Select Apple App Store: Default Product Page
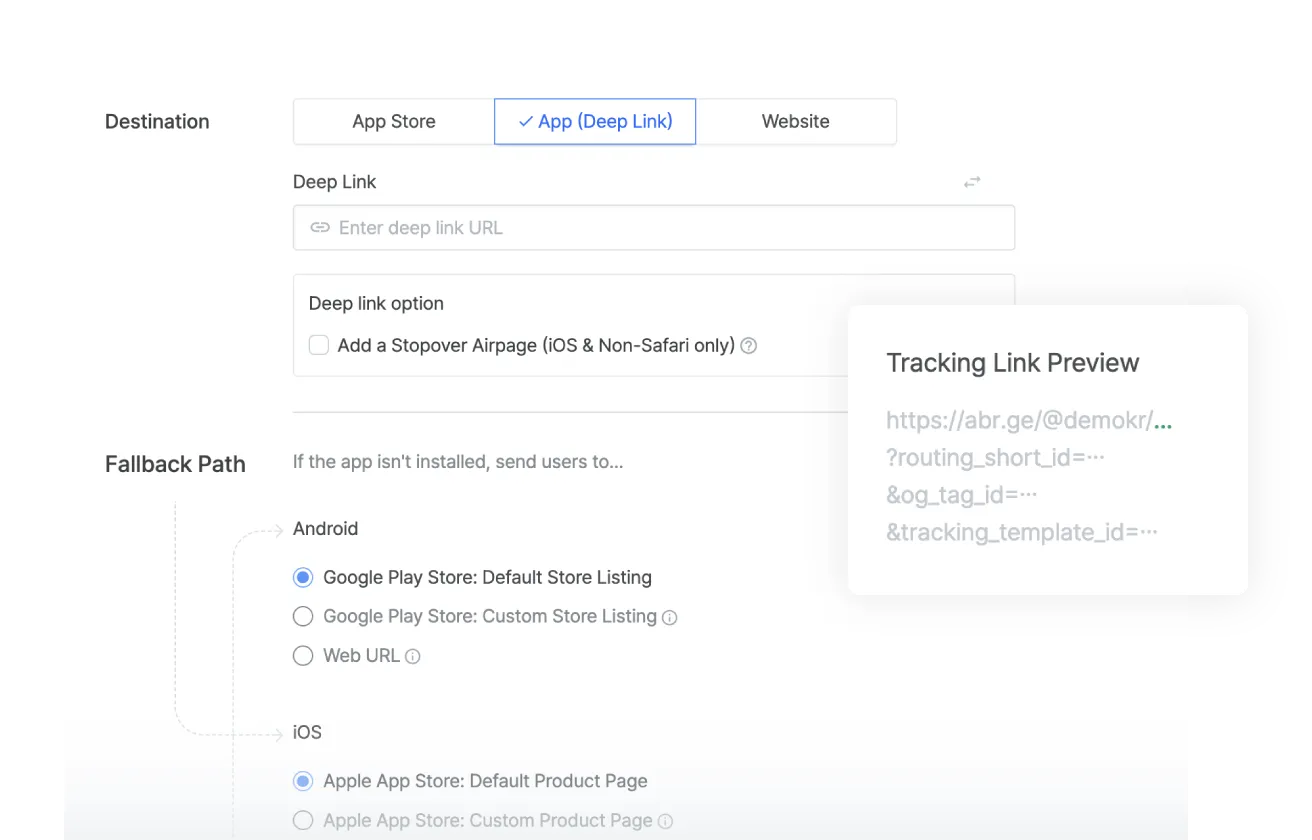This screenshot has width=1312, height=840. click(x=303, y=781)
